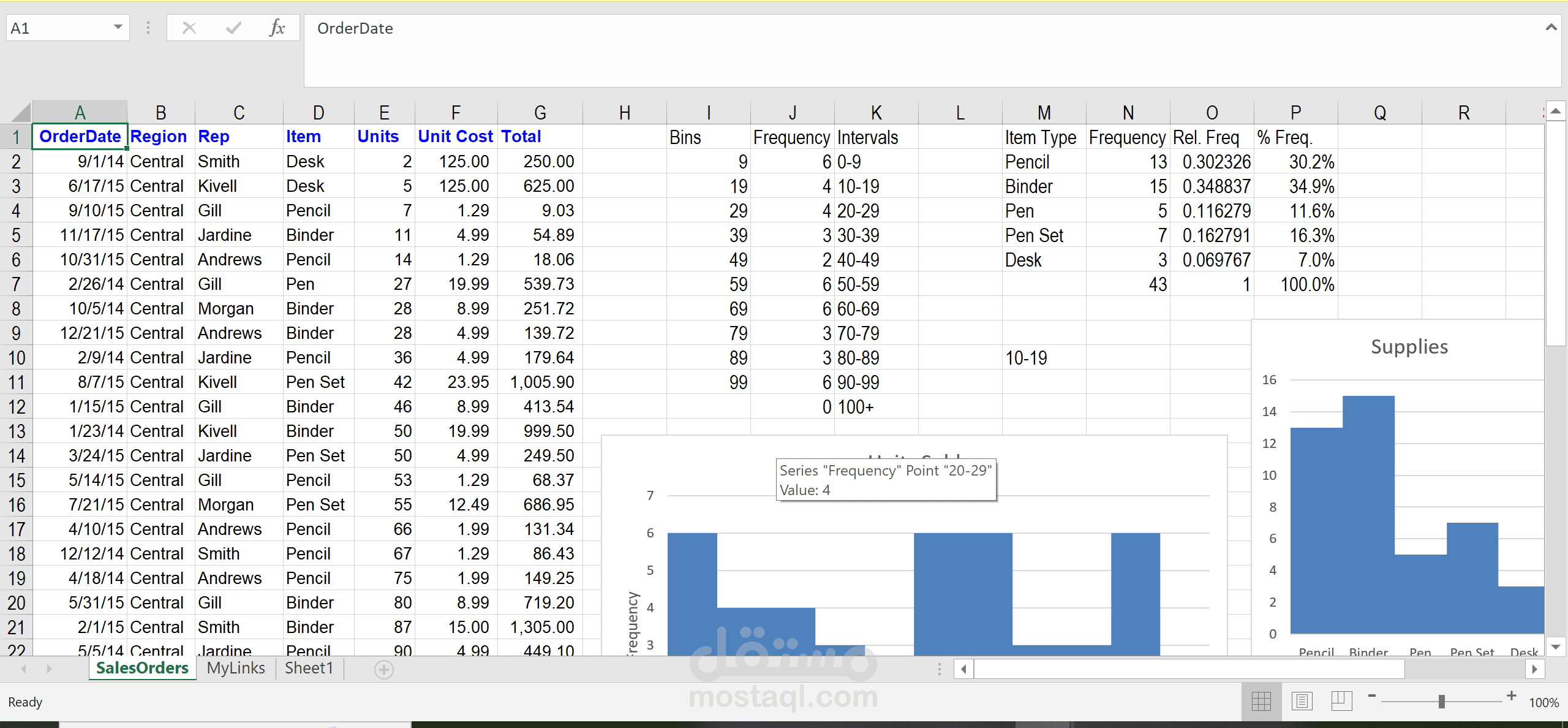Click the previous sheet navigation arrow
This screenshot has height=728, width=1568.
coord(23,669)
